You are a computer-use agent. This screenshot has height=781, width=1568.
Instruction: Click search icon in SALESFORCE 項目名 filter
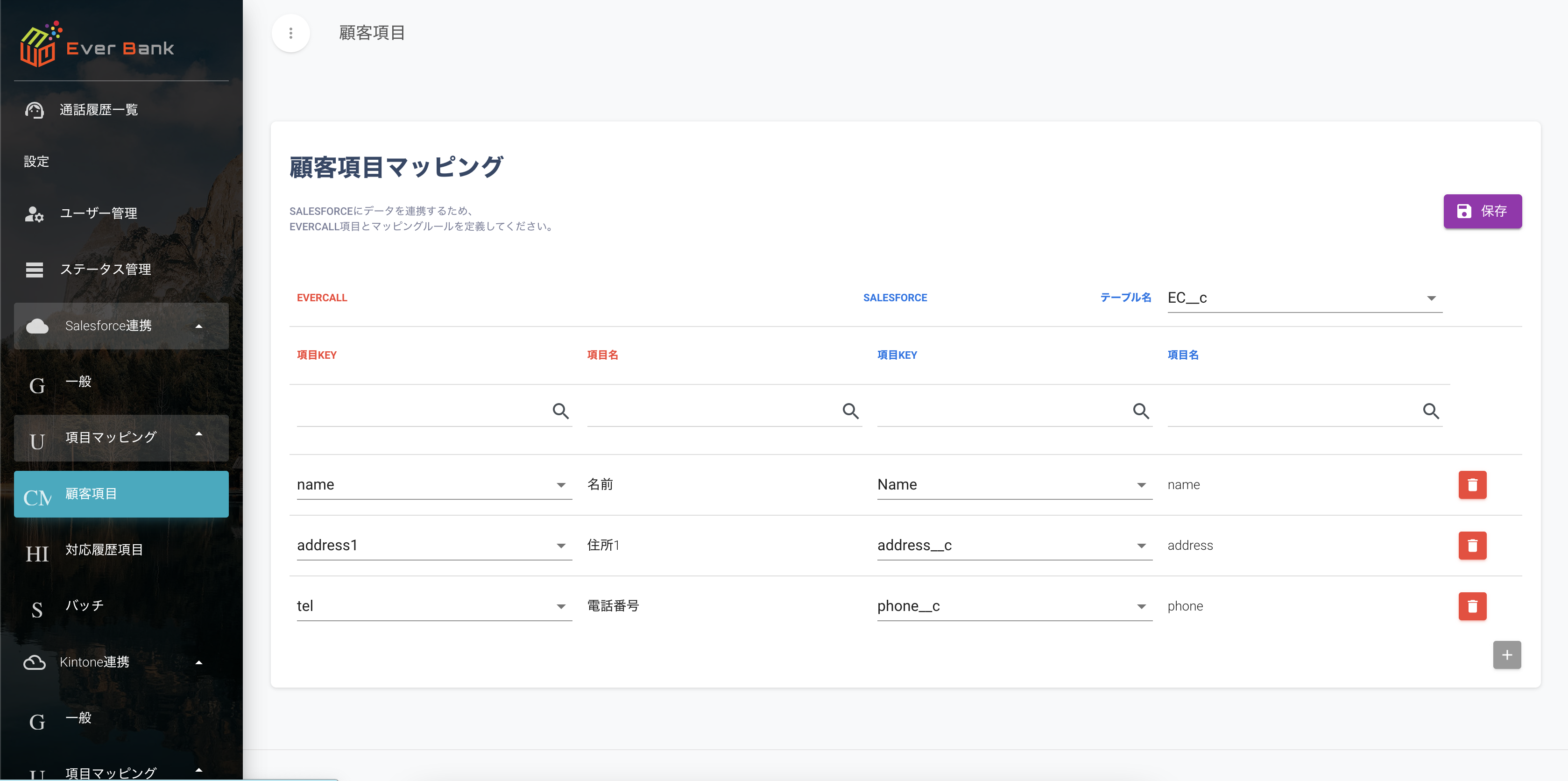[x=1430, y=411]
